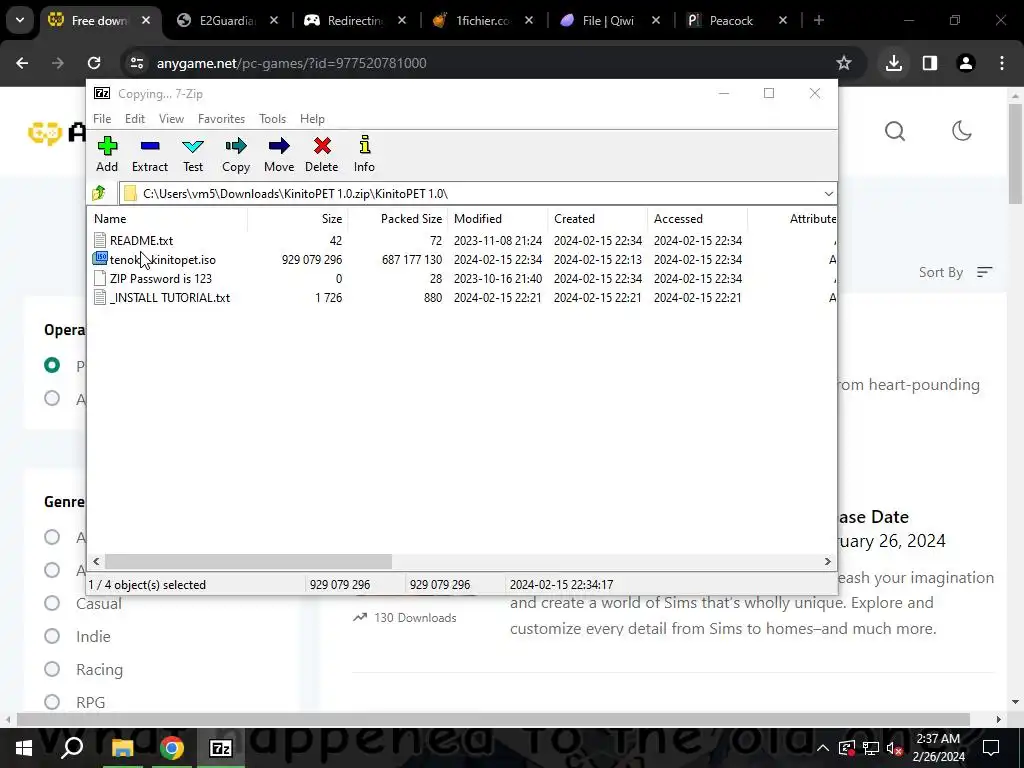1024x768 pixels.
Task: Open the Tools menu in 7-Zip
Action: click(x=272, y=118)
